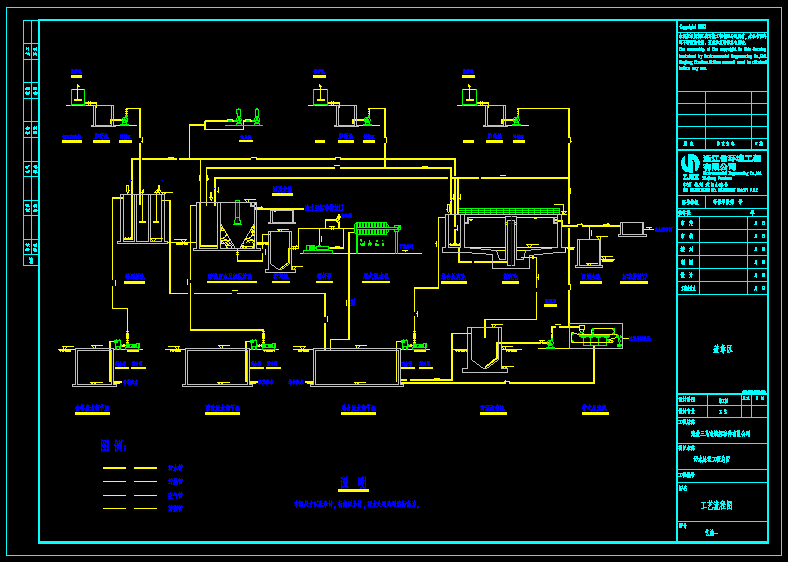
Task: Click the green grating walkway above the clarifier
Action: click(509, 211)
